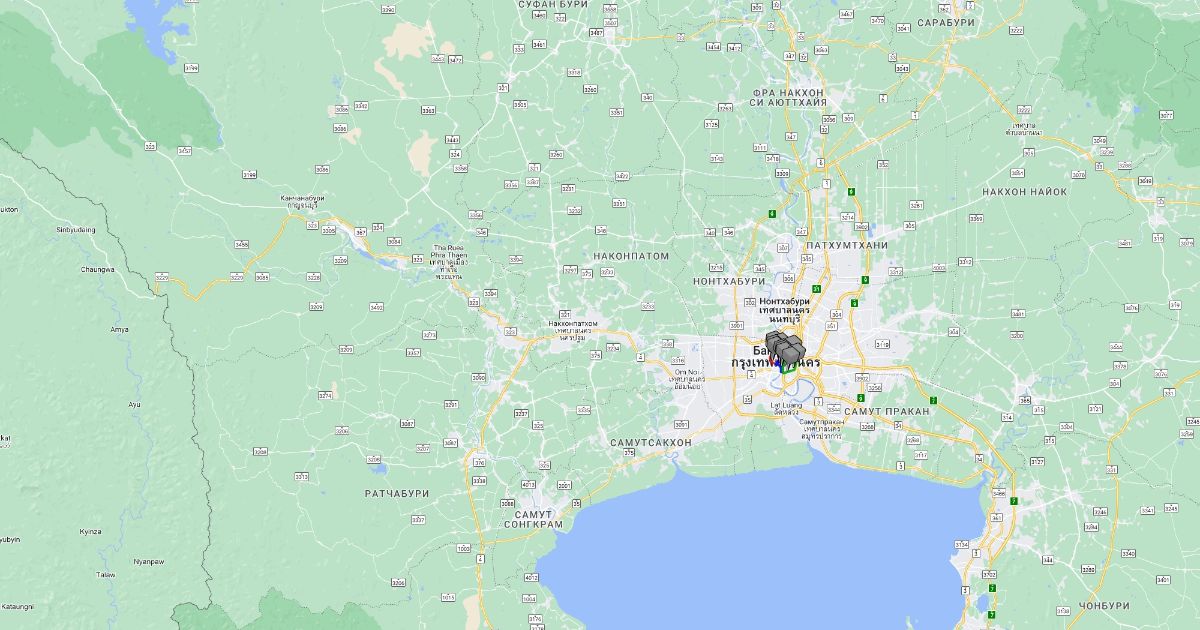The height and width of the screenshot is (630, 1200).
Task: Click the Sinbyudaing place label
Action: [x=76, y=229]
